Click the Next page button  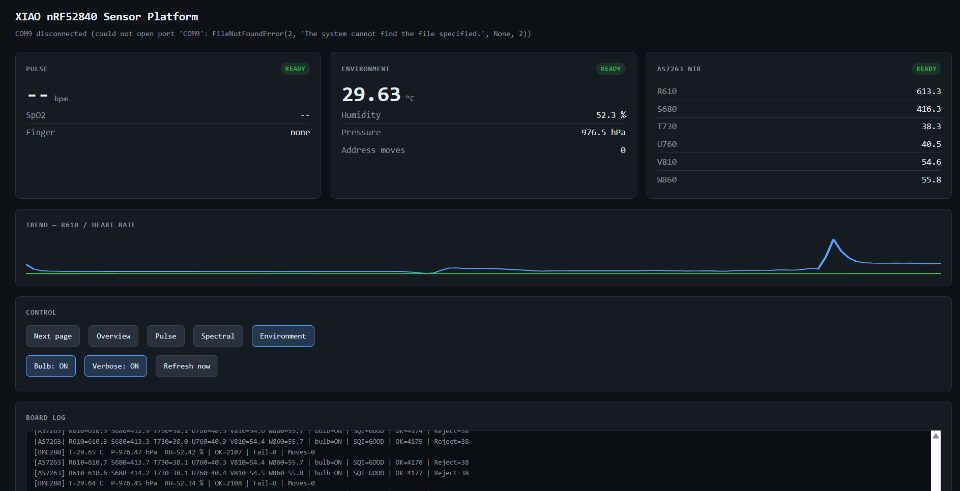(53, 336)
